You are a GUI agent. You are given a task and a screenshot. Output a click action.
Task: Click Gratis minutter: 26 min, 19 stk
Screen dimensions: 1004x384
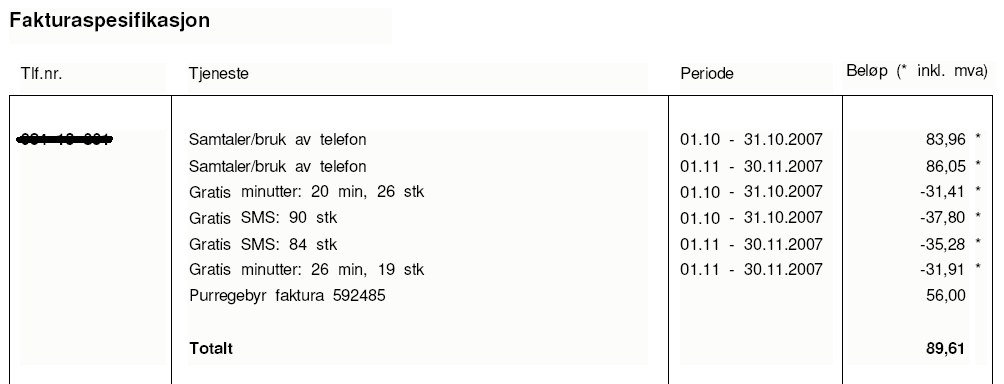coord(306,270)
